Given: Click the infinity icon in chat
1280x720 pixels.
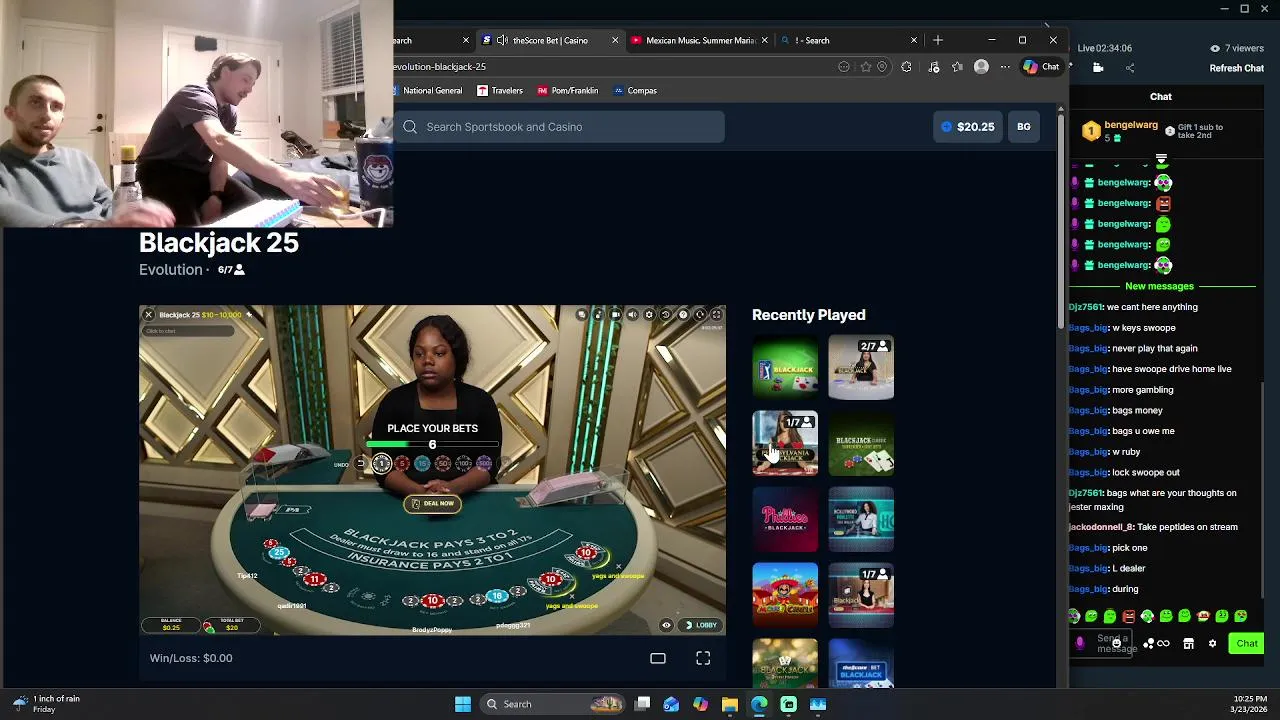Looking at the screenshot, I should click(1163, 643).
